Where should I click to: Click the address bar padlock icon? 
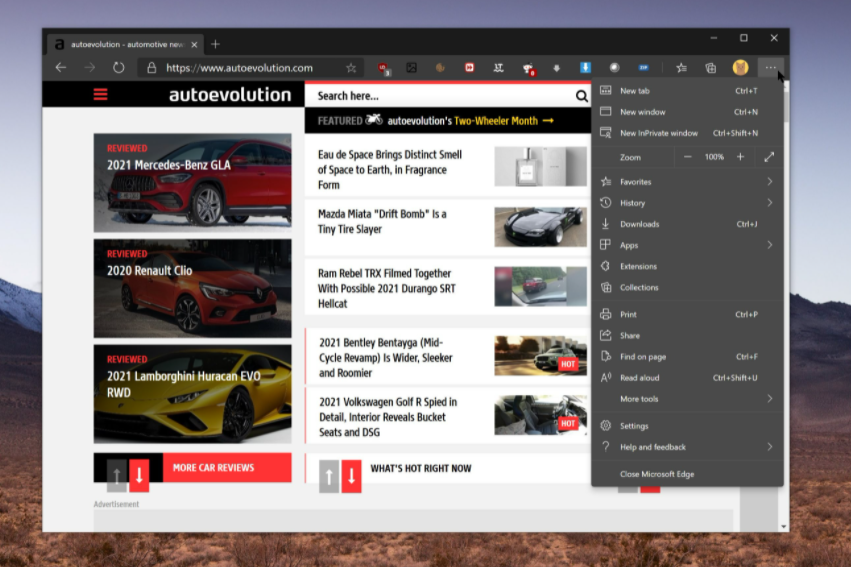tap(151, 68)
